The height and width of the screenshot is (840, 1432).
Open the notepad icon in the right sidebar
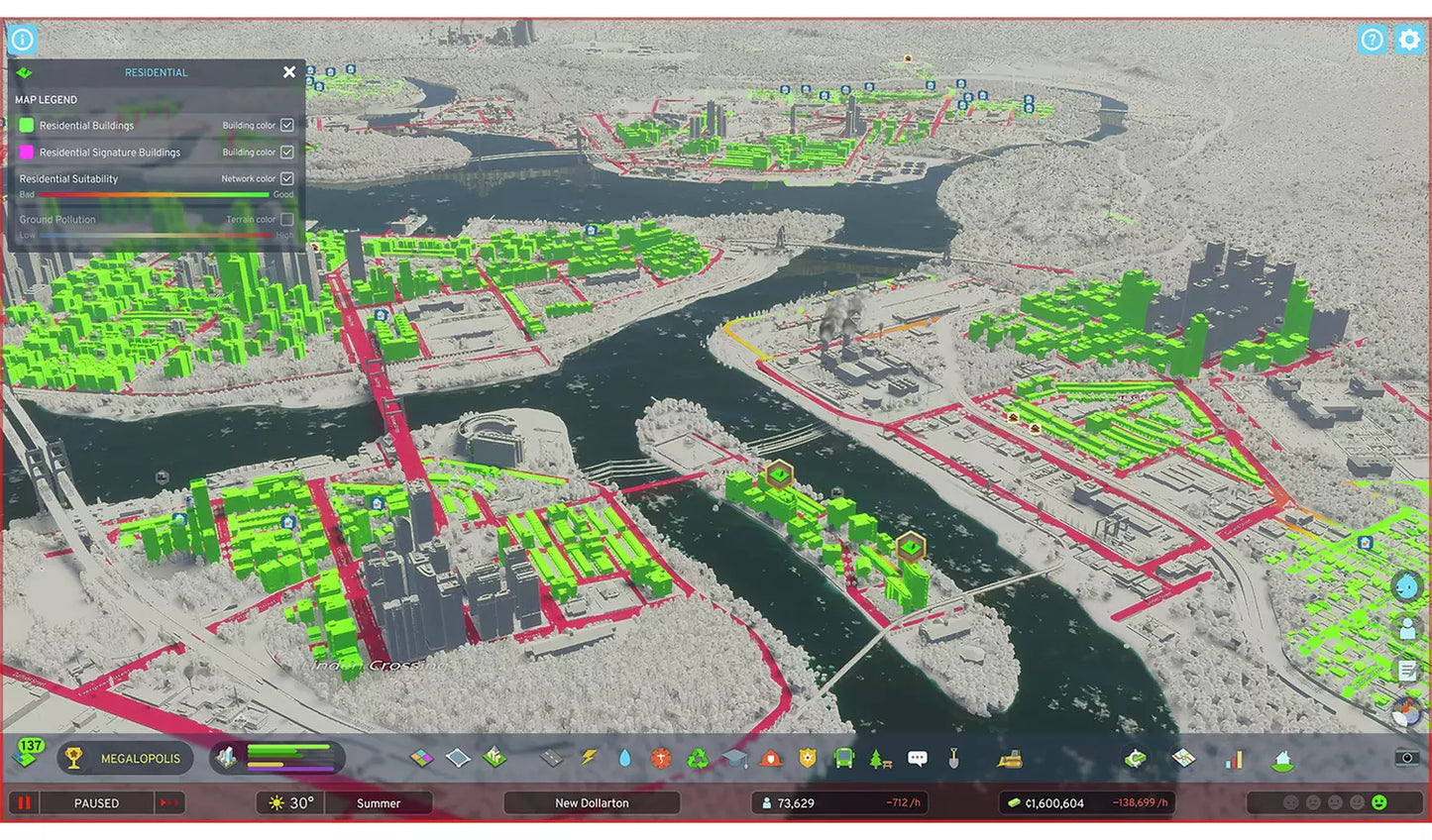pyautogui.click(x=1407, y=671)
